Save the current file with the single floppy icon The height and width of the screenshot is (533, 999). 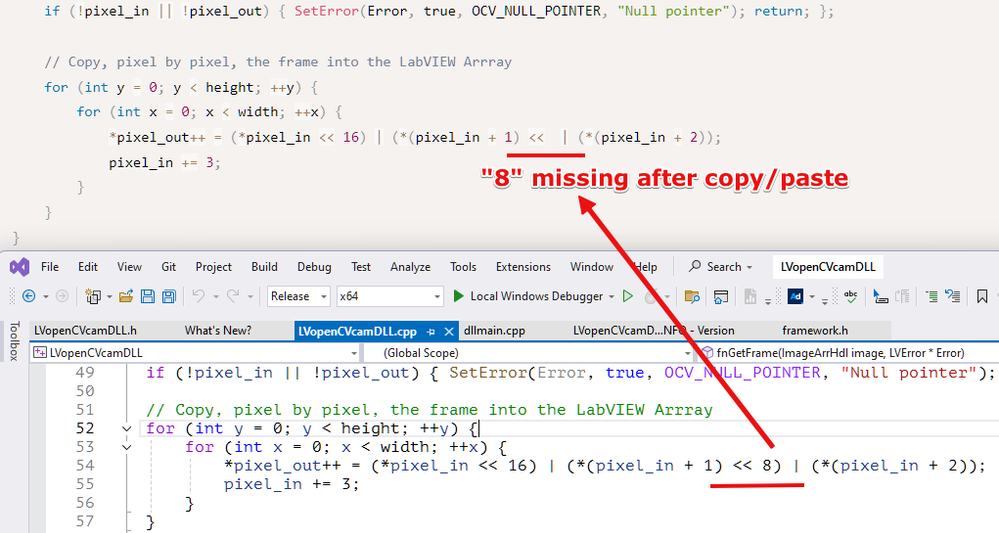[148, 296]
